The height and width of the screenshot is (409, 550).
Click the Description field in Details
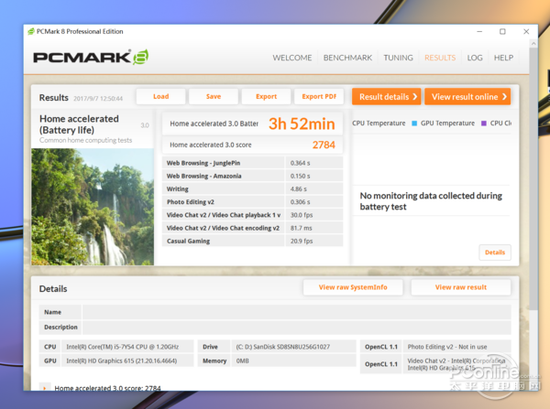coord(297,327)
